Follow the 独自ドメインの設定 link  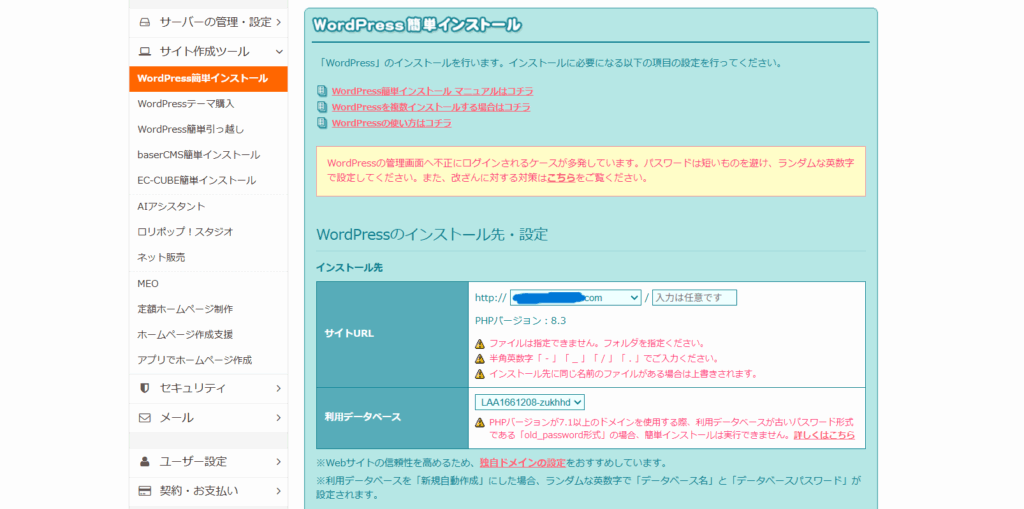click(x=522, y=463)
